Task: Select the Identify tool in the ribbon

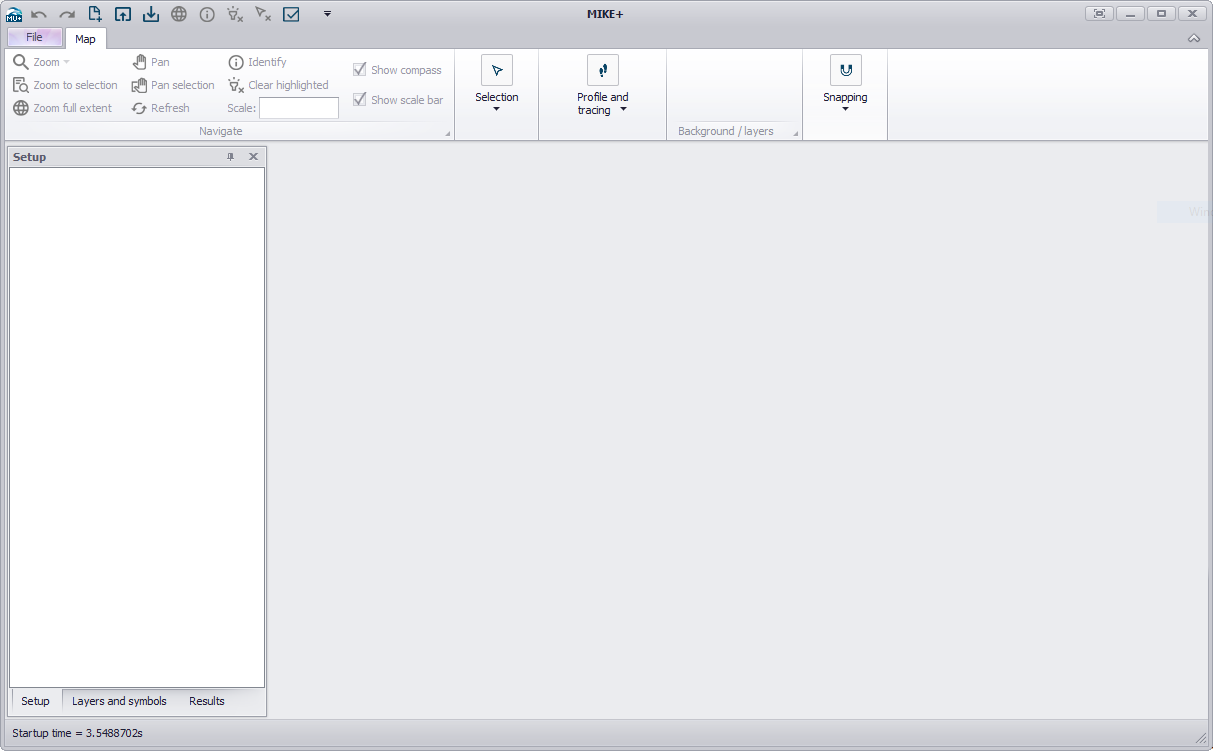Action: (x=257, y=62)
